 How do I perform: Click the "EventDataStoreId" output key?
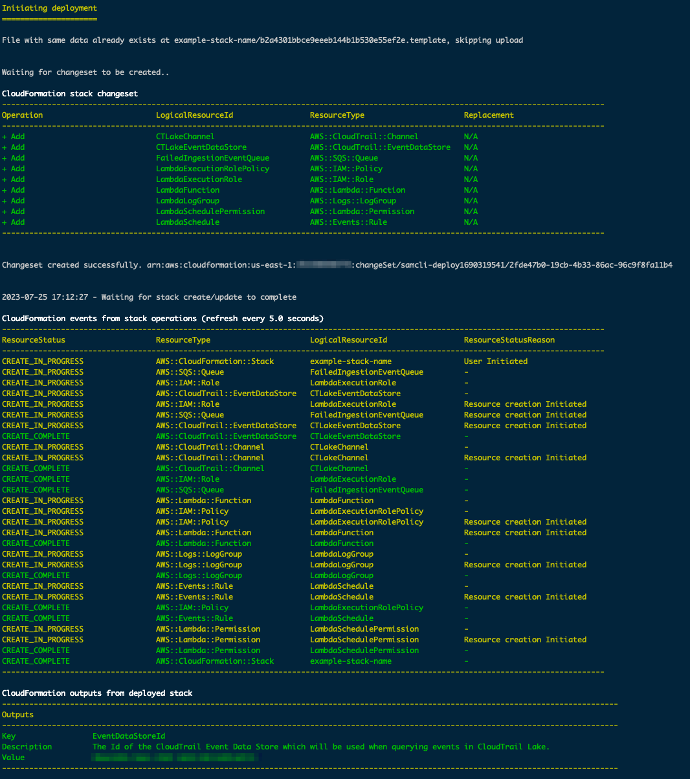[129, 736]
